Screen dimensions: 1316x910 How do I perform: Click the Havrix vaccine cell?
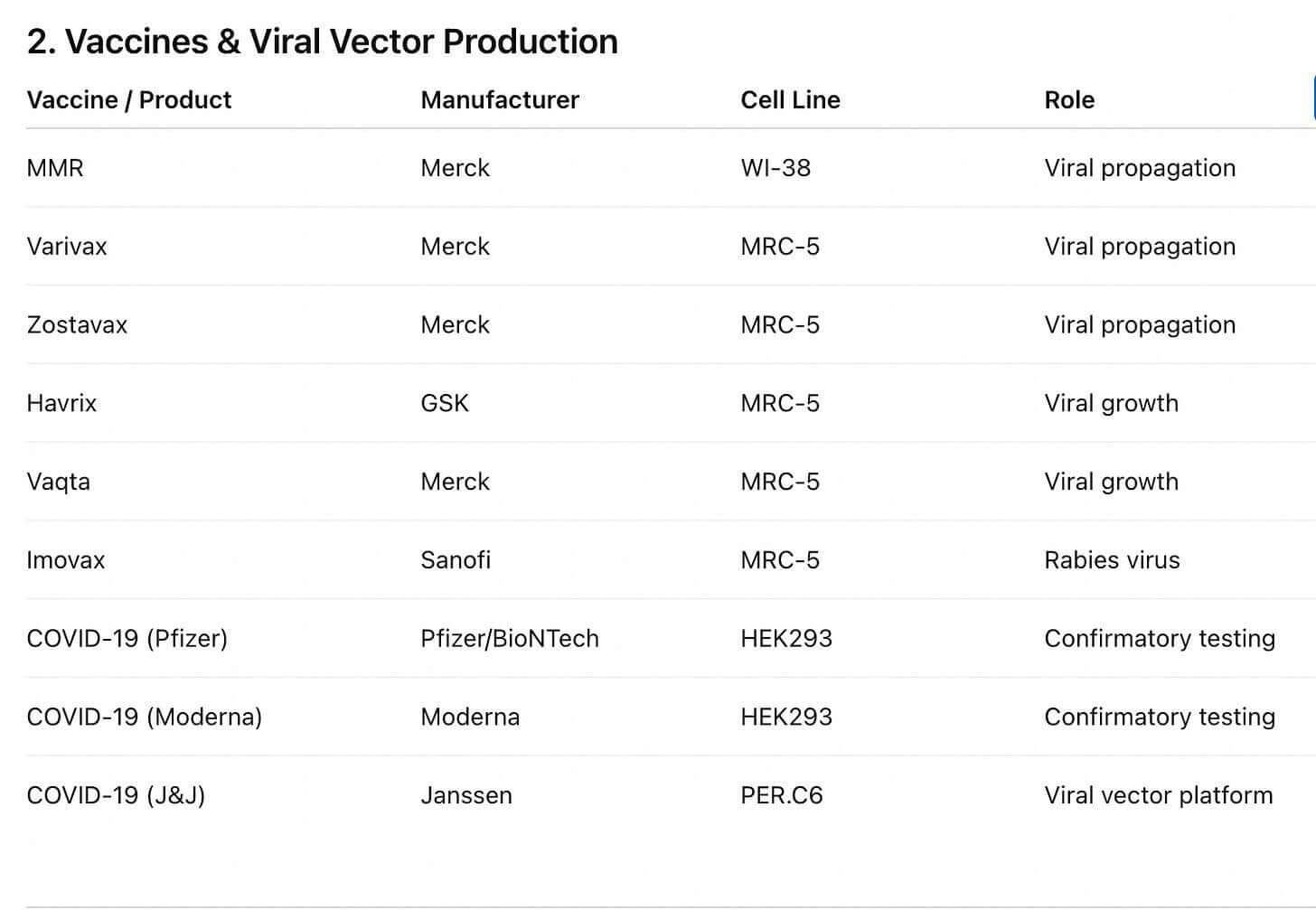coord(61,403)
